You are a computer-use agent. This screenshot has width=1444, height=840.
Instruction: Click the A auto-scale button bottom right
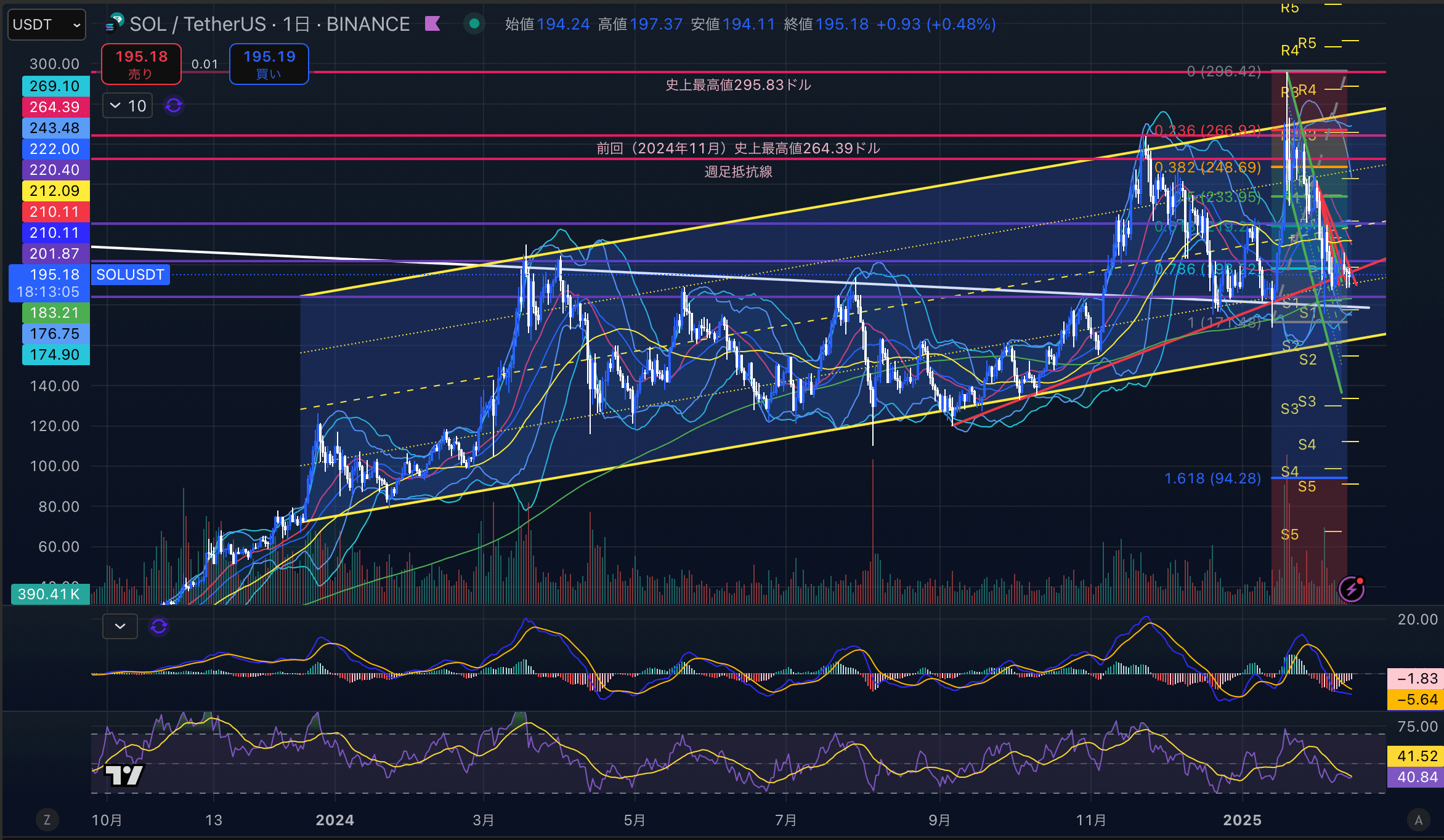point(1418,820)
